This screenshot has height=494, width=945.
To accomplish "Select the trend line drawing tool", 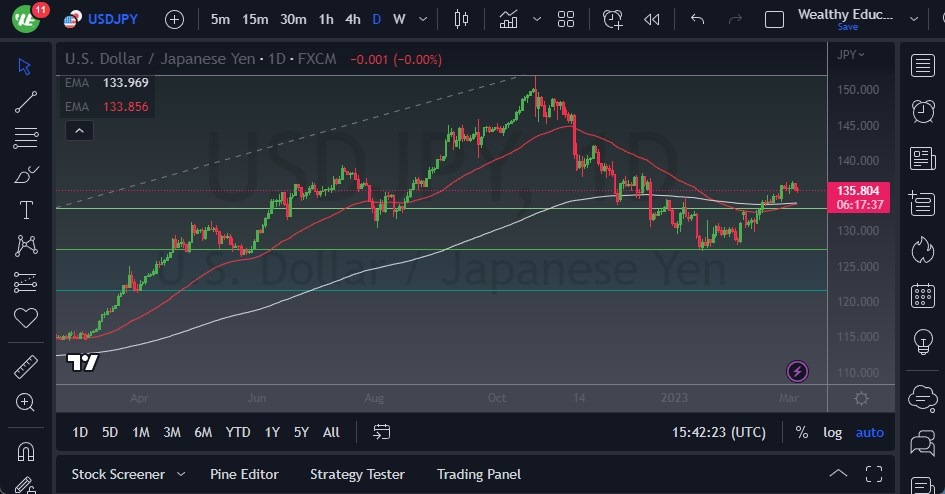I will (x=26, y=101).
